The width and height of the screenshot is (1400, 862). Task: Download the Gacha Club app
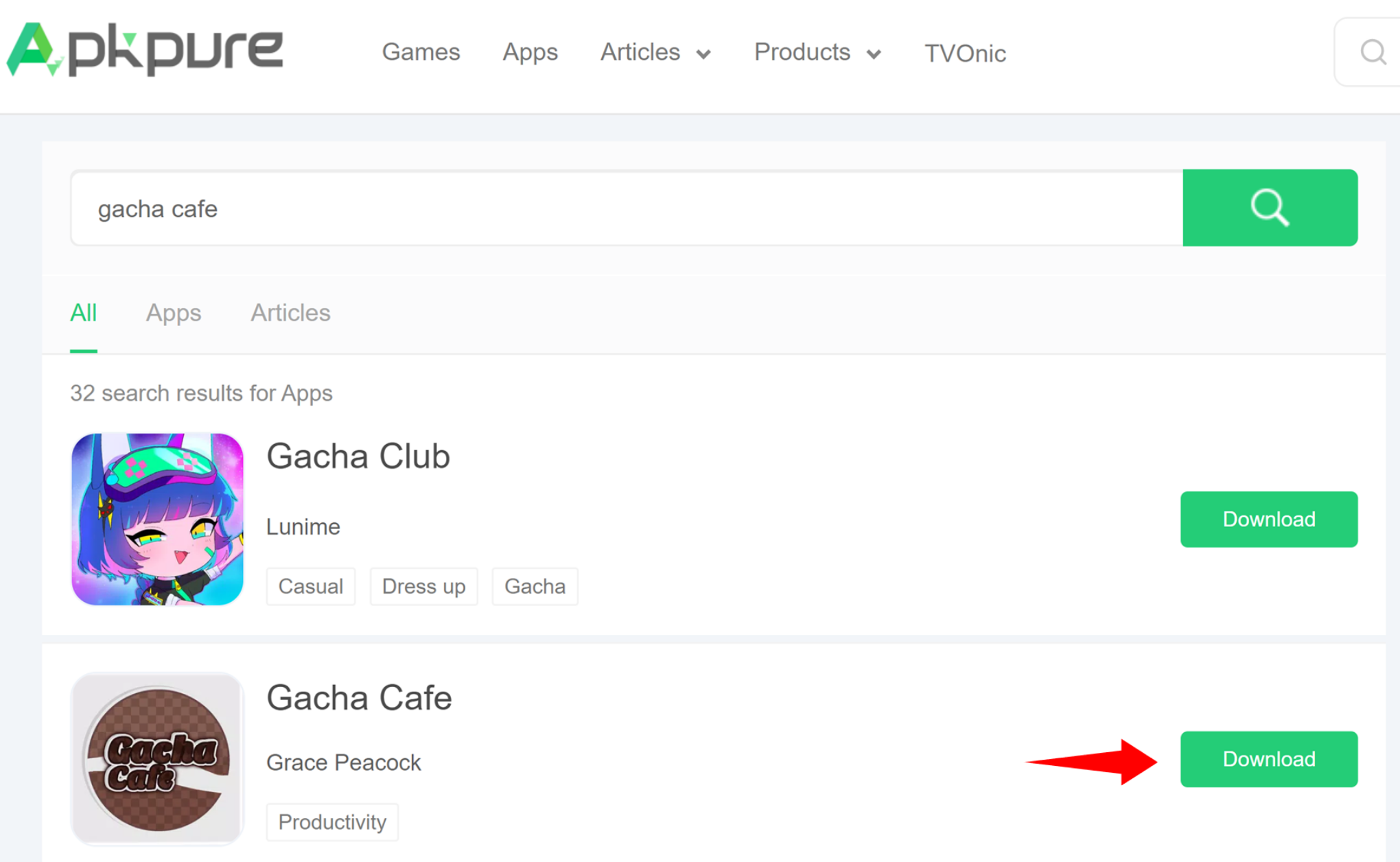1268,520
